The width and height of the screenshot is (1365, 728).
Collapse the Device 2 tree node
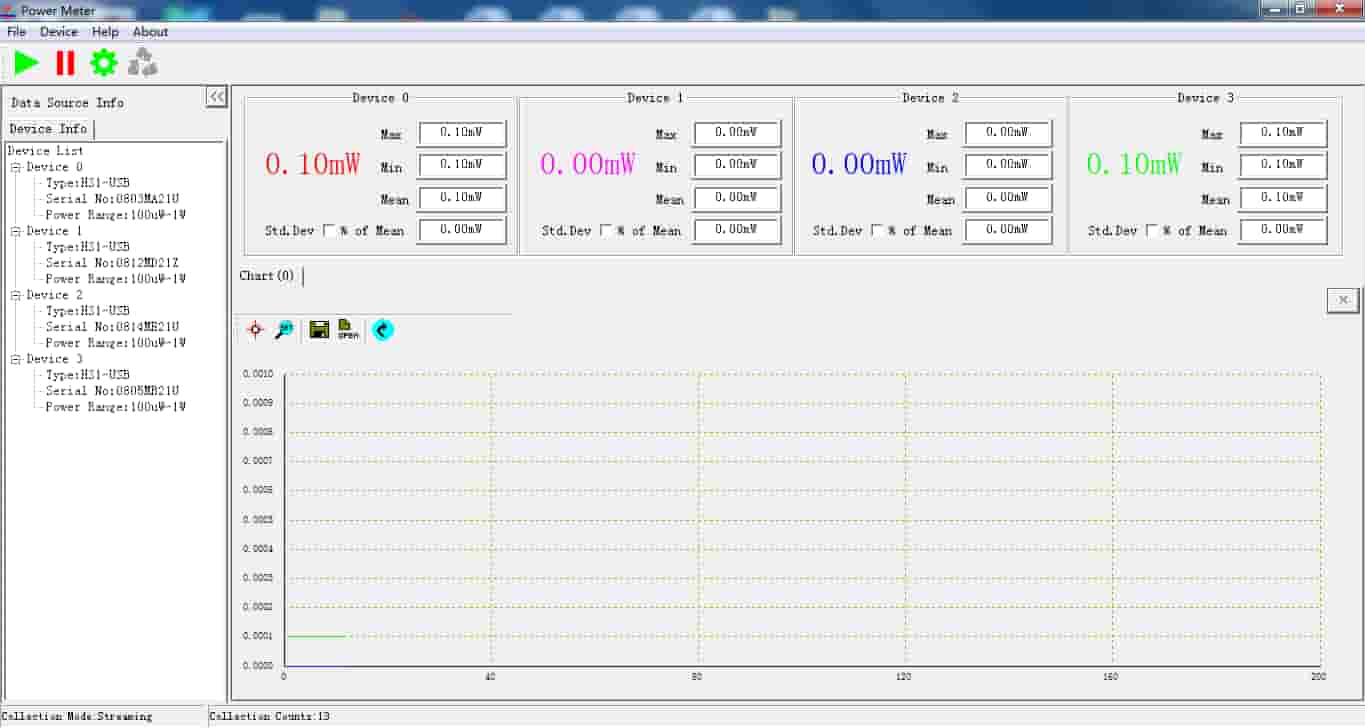pyautogui.click(x=16, y=296)
